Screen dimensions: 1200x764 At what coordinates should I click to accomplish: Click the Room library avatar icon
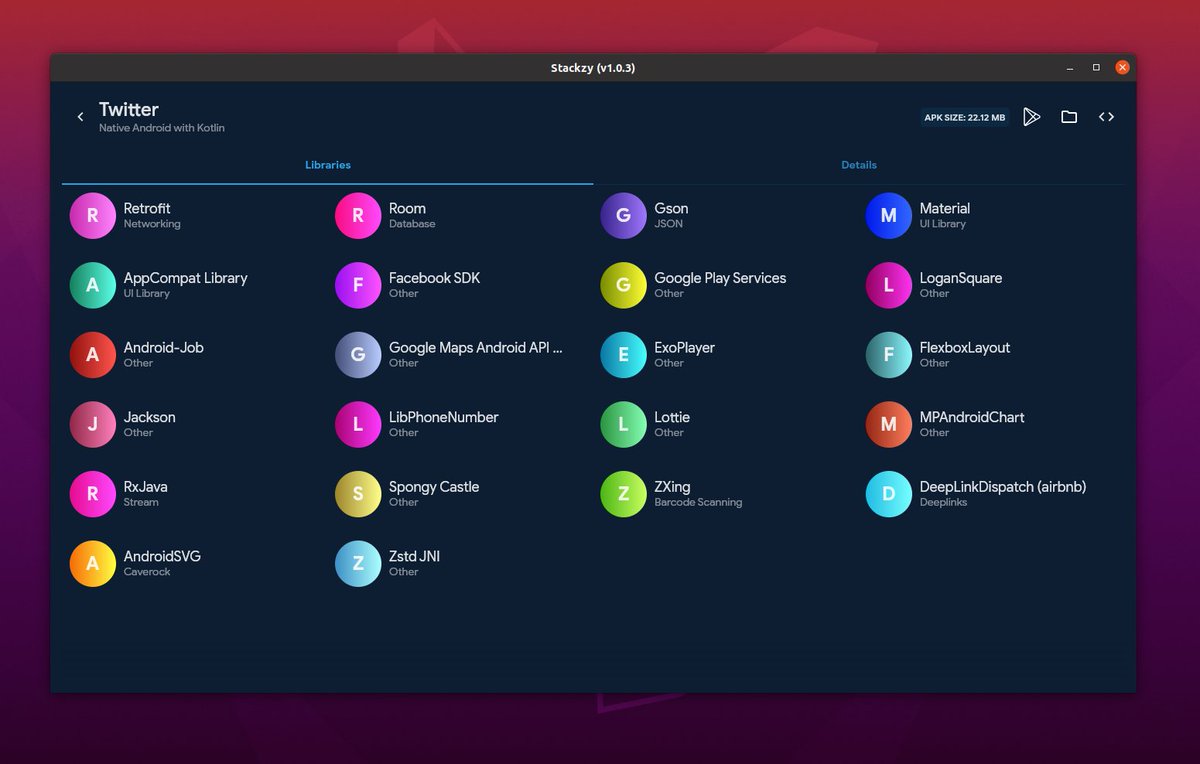tap(358, 216)
